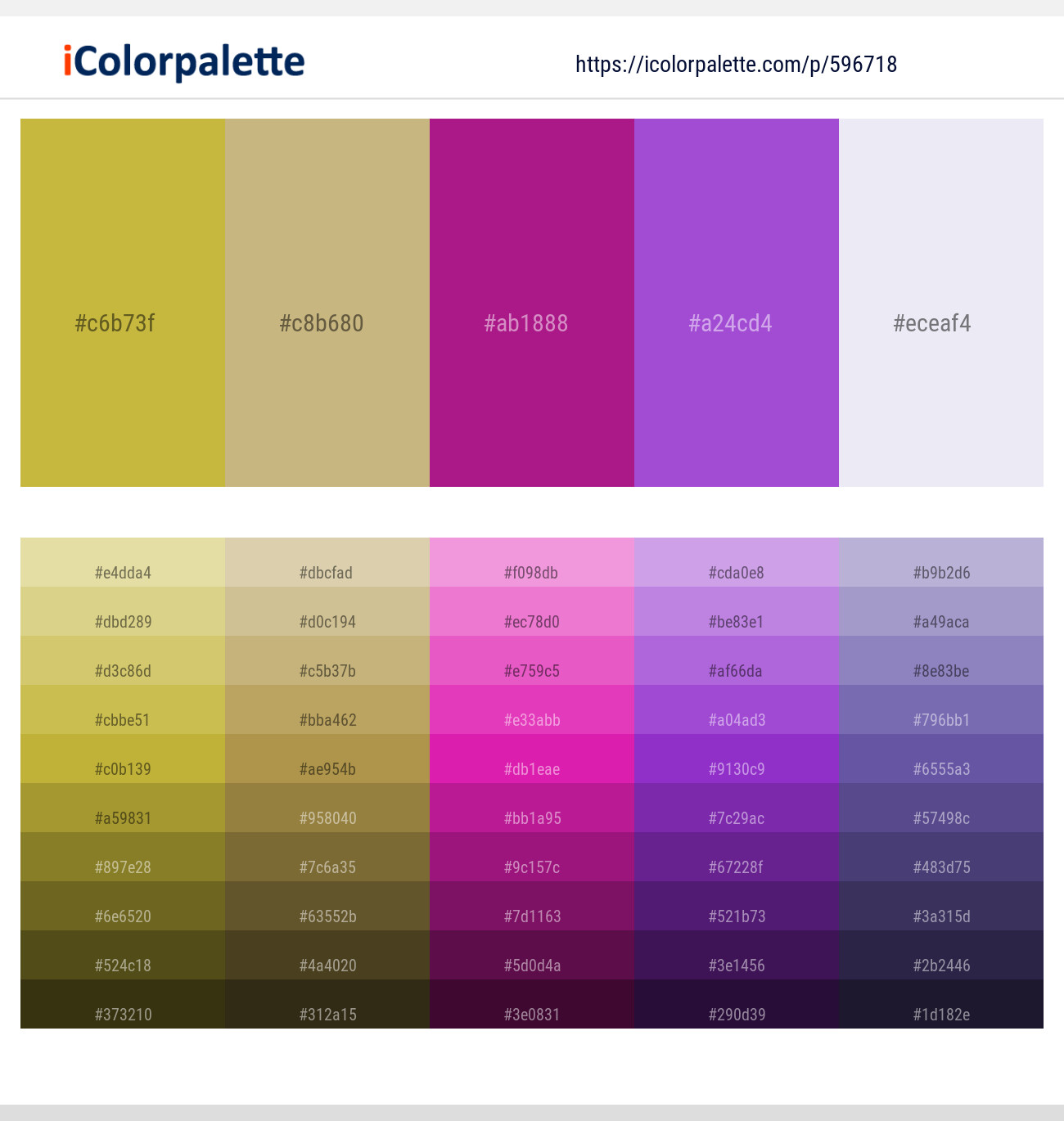Select the large #c8b680 tan swatch
The height and width of the screenshot is (1121, 1064).
327,303
